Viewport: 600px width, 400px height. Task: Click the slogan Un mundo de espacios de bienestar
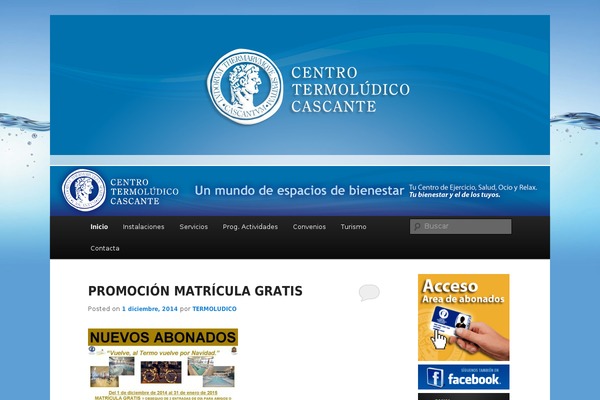(x=299, y=190)
